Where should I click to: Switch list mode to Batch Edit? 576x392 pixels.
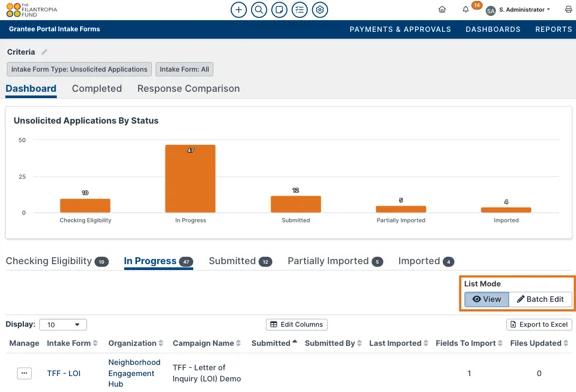point(540,299)
